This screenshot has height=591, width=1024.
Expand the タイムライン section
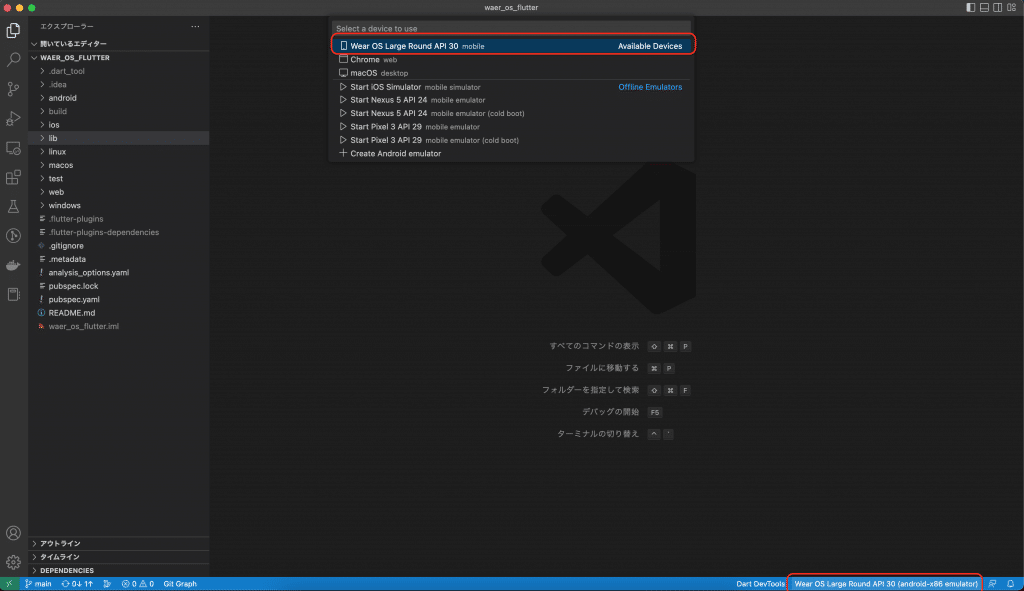[119, 557]
